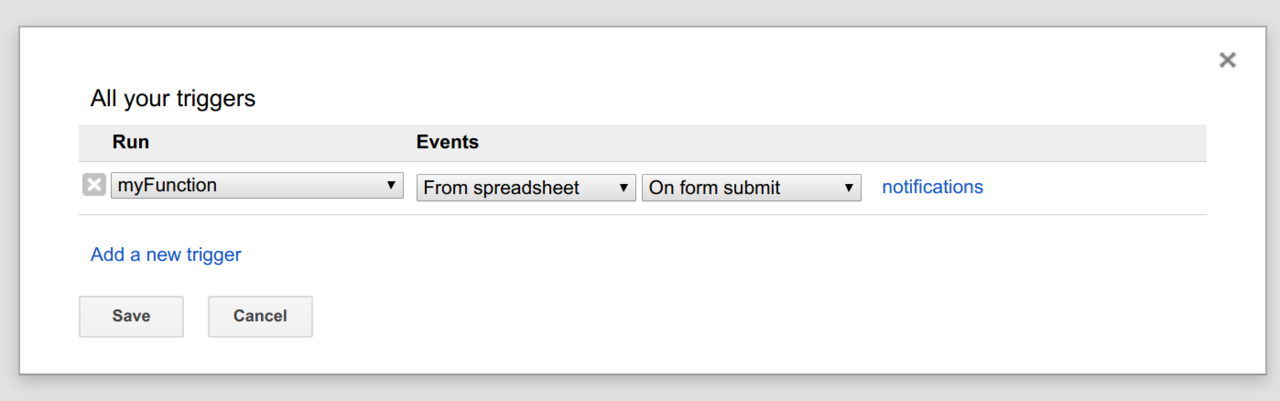Save the trigger settings
1280x401 pixels.
point(131,316)
